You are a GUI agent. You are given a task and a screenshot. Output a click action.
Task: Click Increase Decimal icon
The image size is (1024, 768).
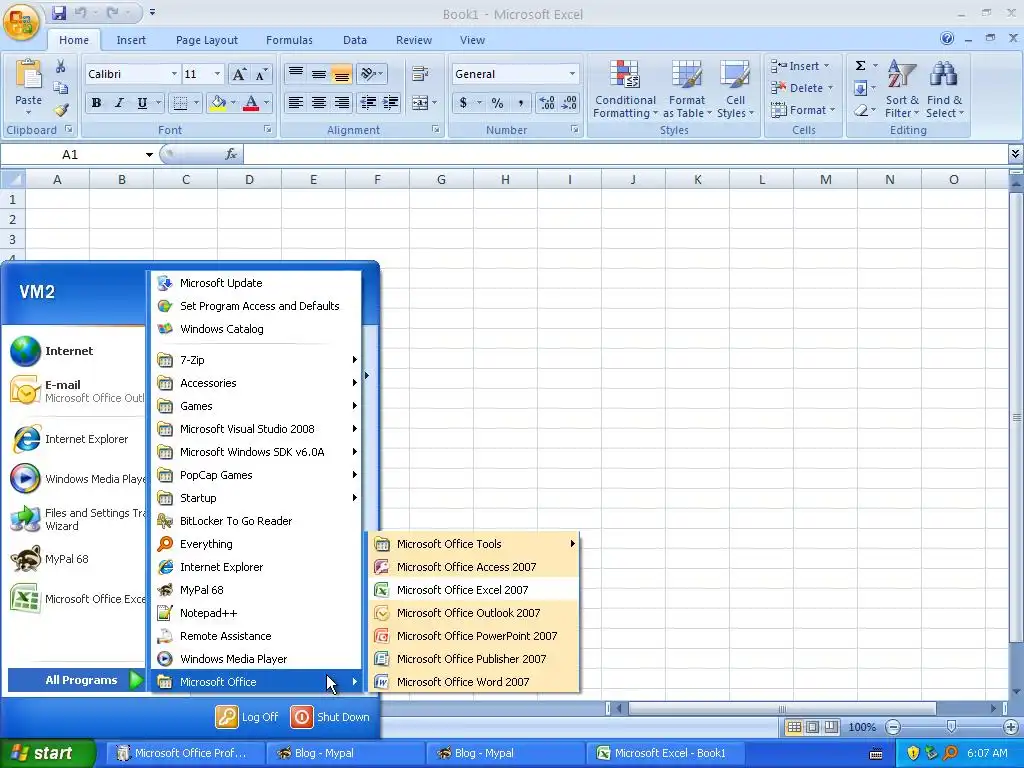[547, 103]
